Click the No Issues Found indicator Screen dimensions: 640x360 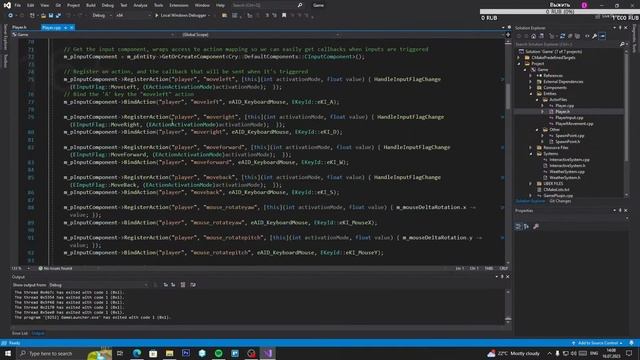55,269
